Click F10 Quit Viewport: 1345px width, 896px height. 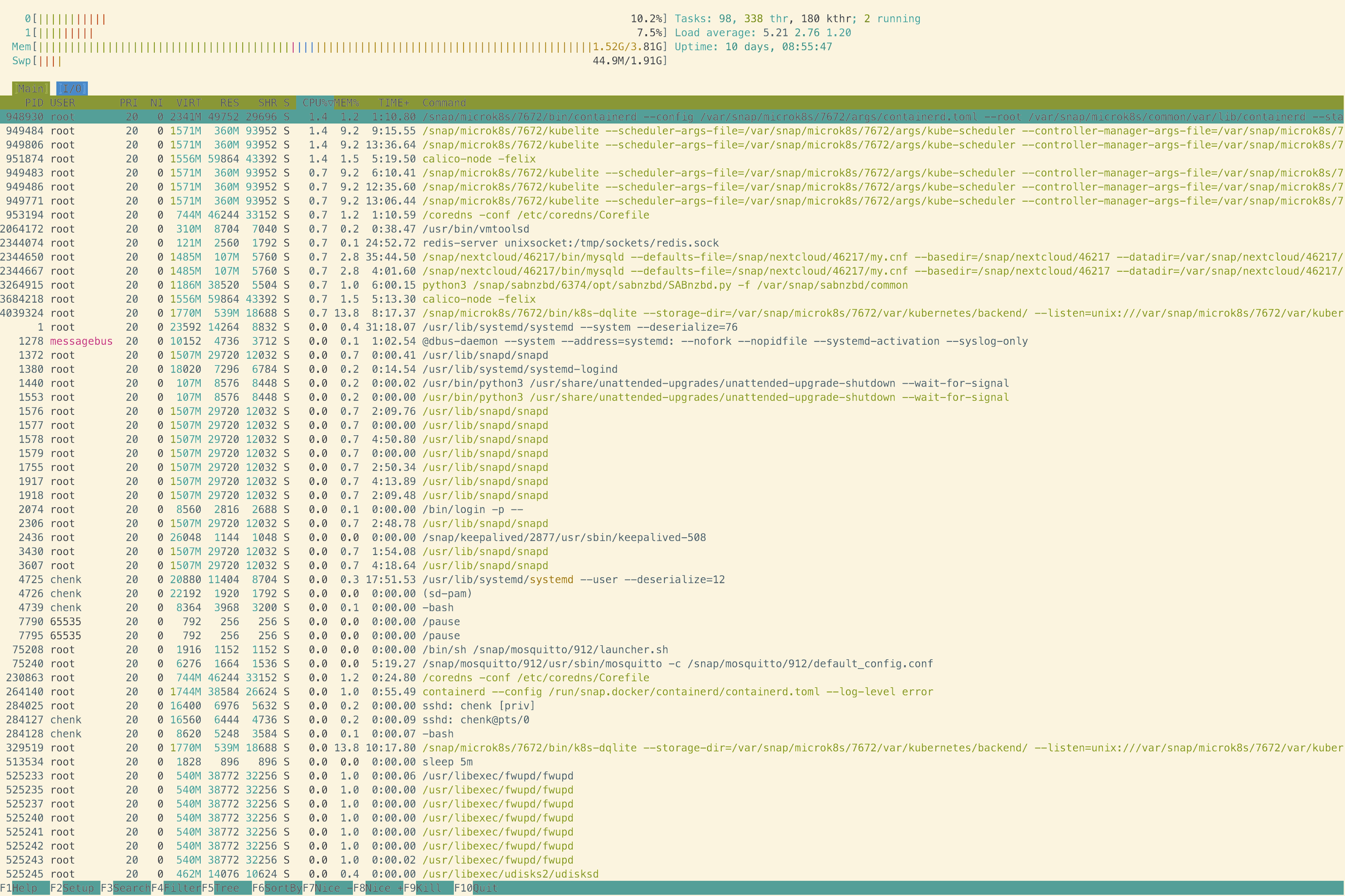click(485, 888)
